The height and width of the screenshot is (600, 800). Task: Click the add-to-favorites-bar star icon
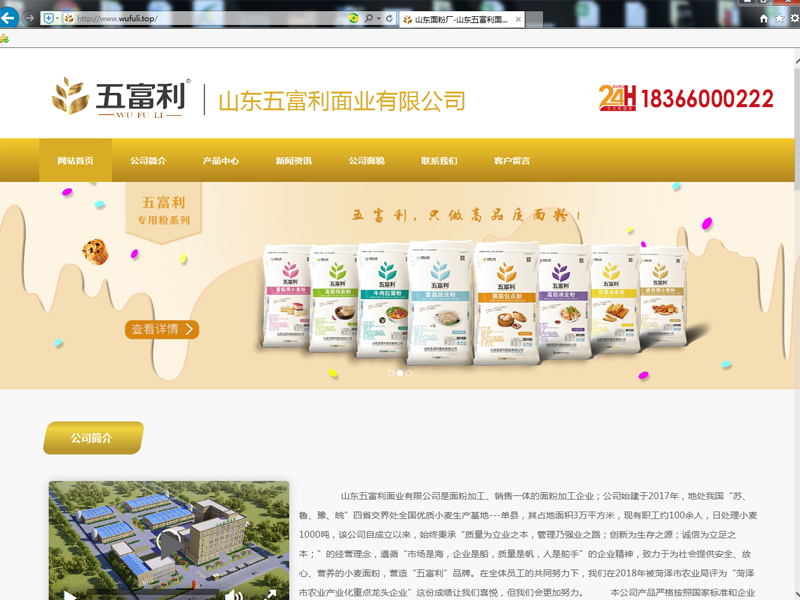(x=4, y=39)
